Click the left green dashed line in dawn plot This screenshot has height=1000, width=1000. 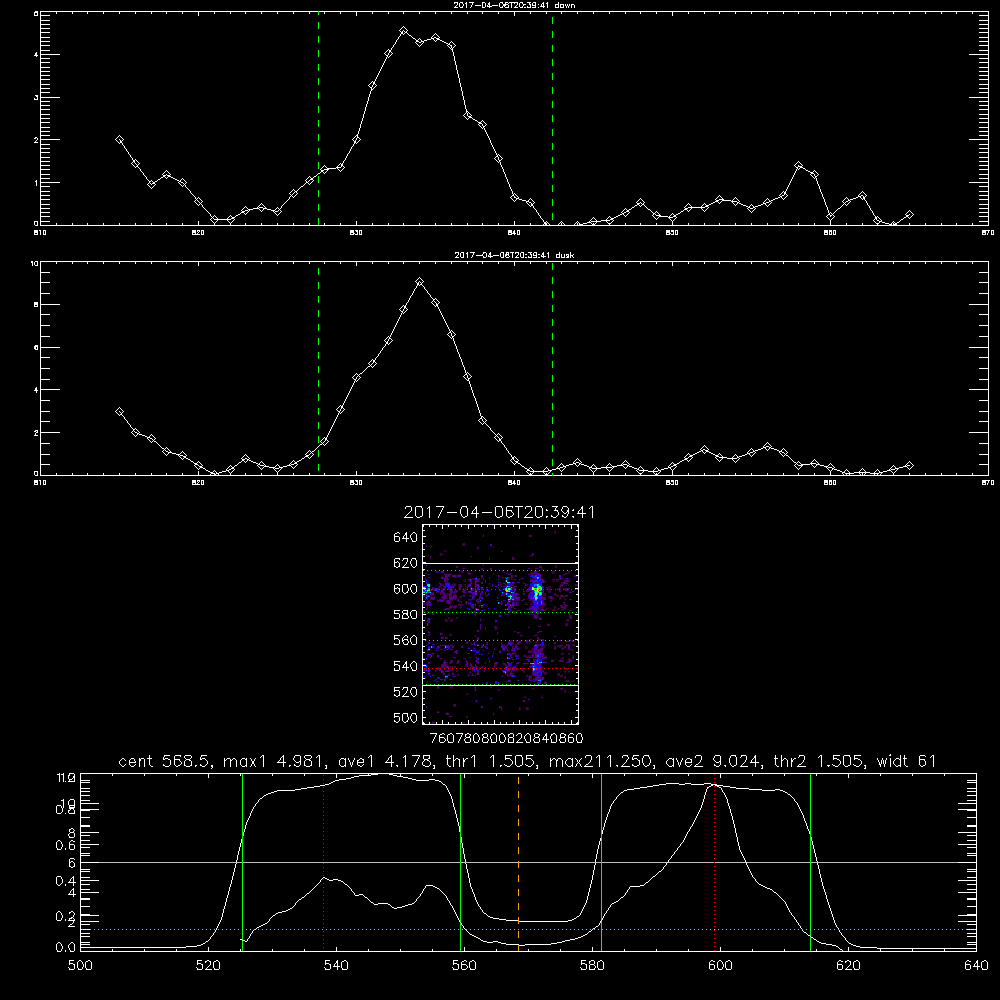[318, 118]
